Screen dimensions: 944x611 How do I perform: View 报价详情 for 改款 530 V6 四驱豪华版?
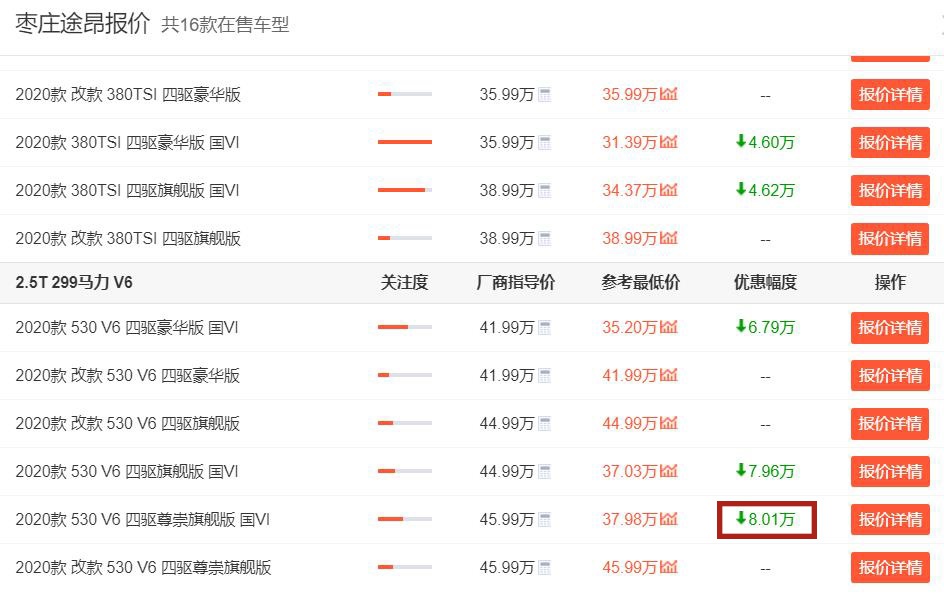pyautogui.click(x=890, y=376)
